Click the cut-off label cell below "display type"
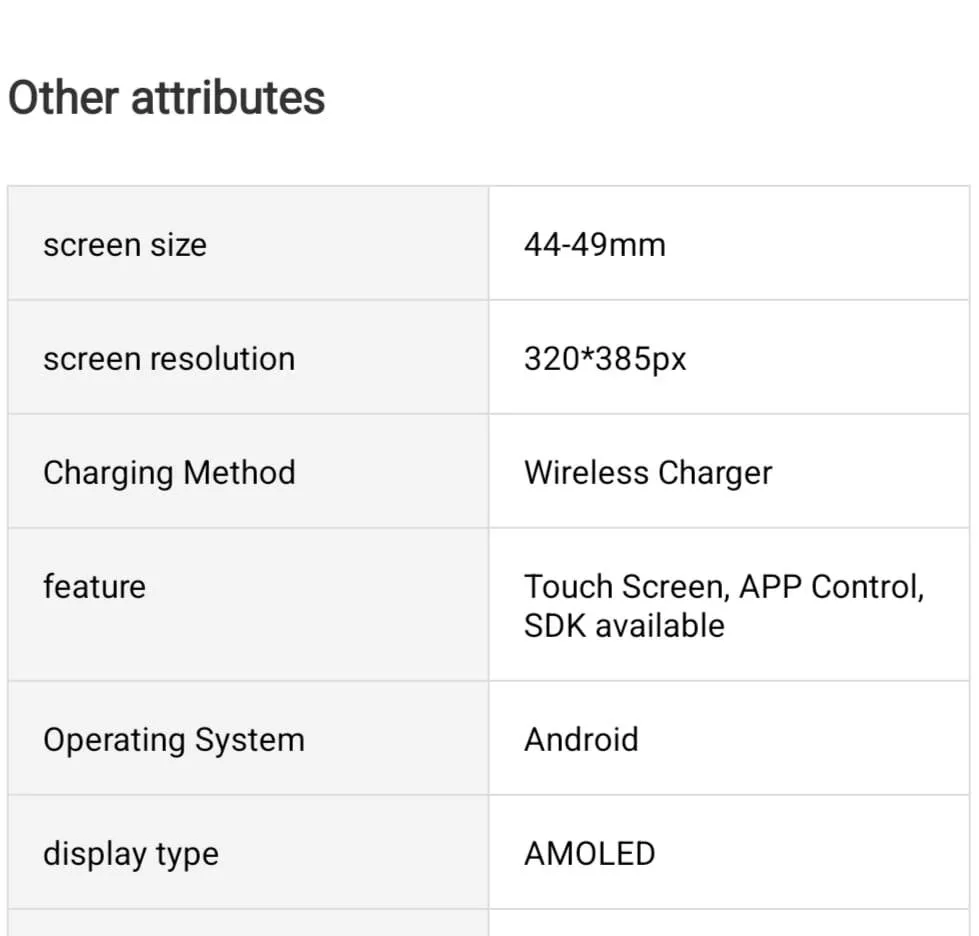Screen dimensions: 979x936 [x=248, y=923]
